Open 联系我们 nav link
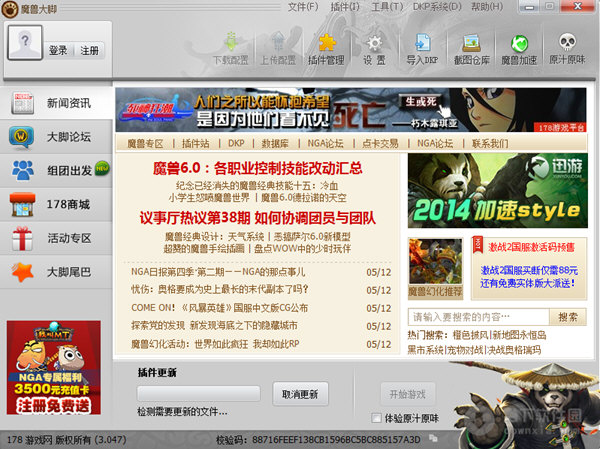The image size is (600, 449). point(490,144)
